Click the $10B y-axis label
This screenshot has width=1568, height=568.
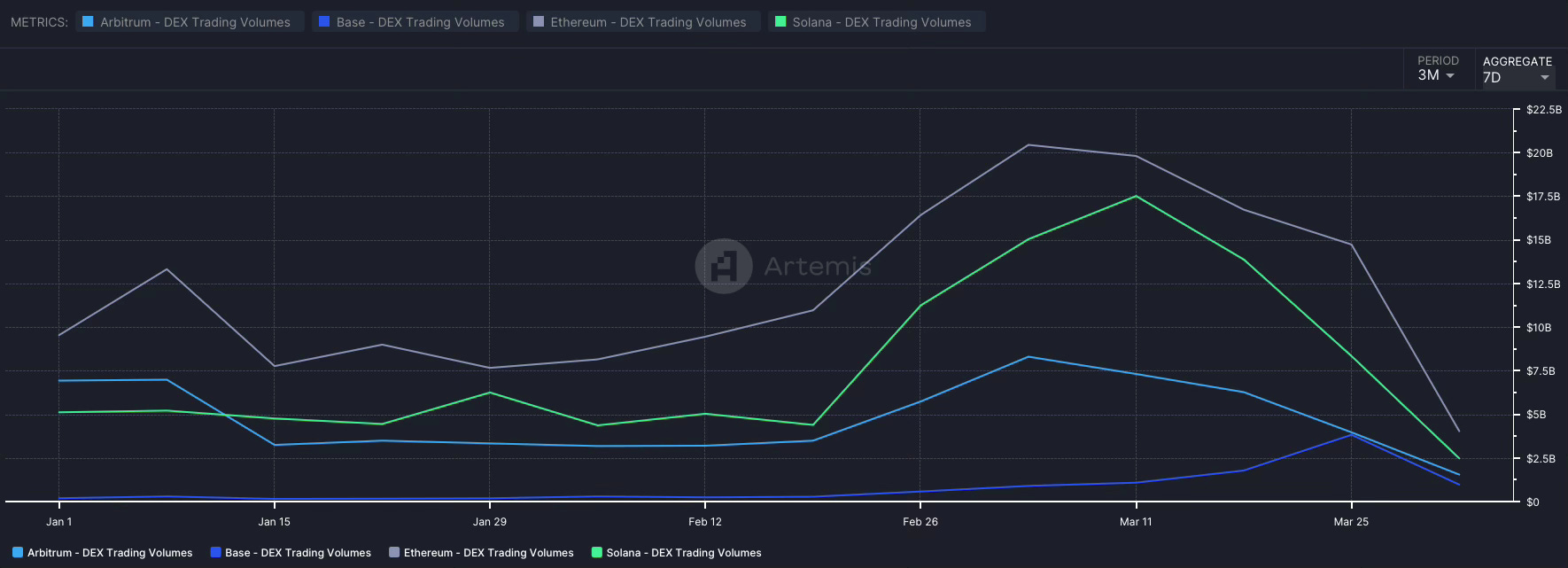[1539, 328]
